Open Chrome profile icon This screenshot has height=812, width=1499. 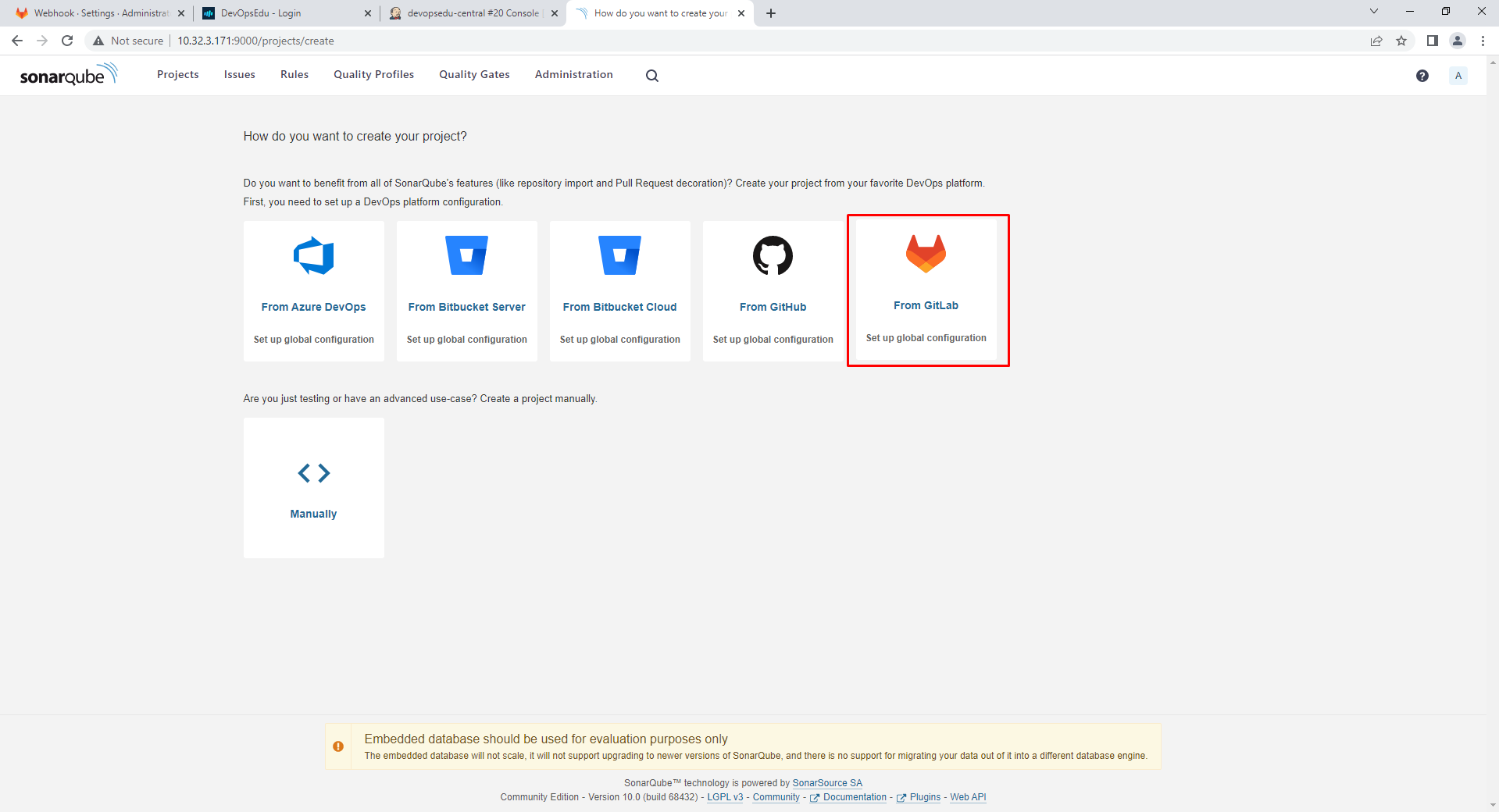click(1458, 41)
